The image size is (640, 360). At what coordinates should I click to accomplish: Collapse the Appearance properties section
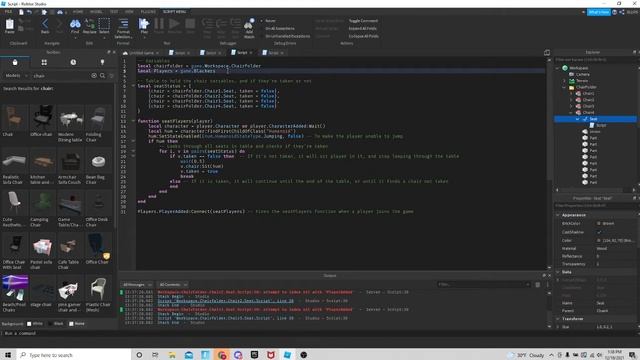pyautogui.click(x=558, y=215)
